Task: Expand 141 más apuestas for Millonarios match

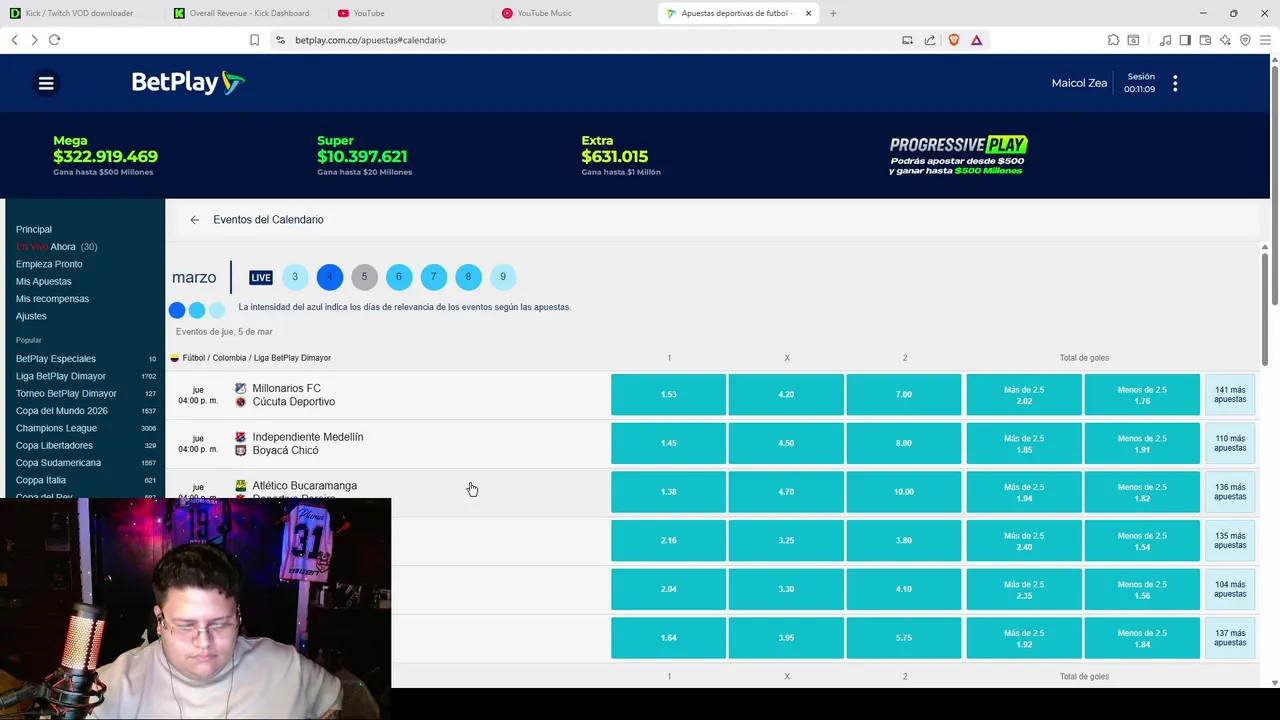Action: (1230, 395)
